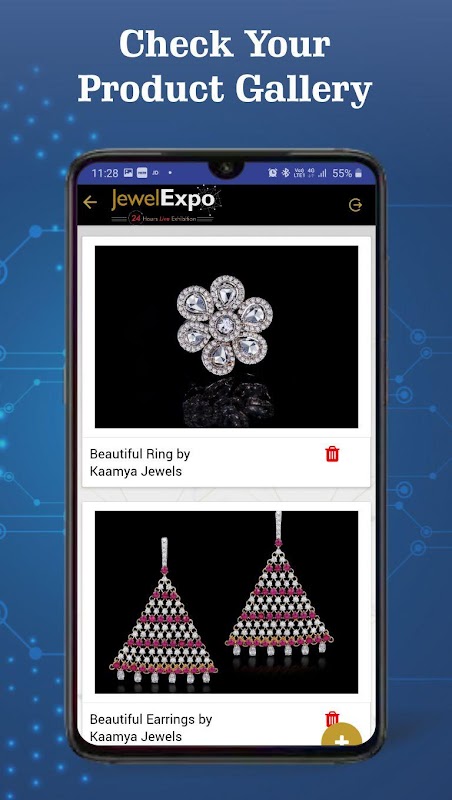This screenshot has height=800, width=452.
Task: Delete the Beautiful Earrings product
Action: pyautogui.click(x=332, y=718)
